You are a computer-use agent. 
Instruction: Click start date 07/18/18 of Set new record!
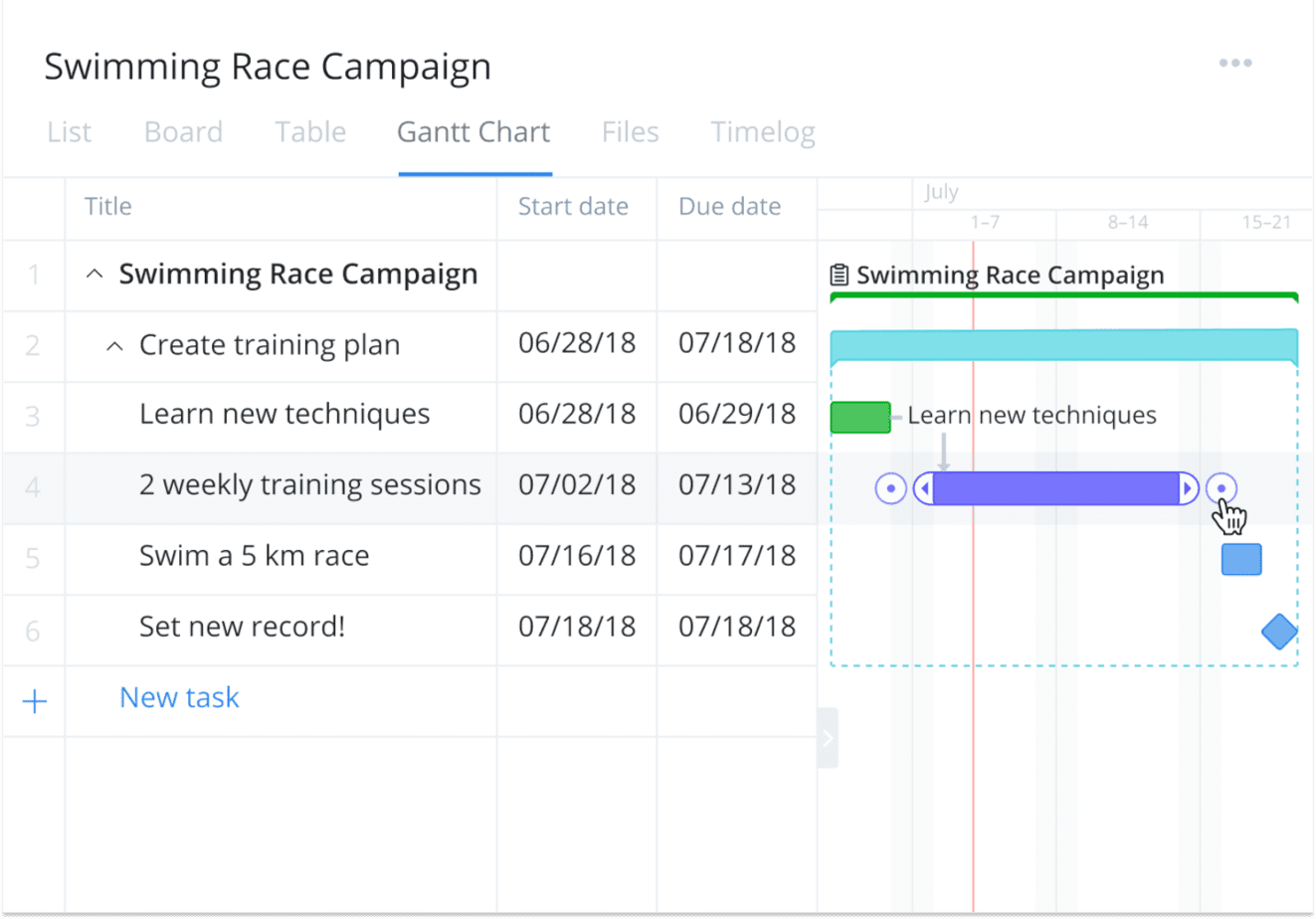coord(577,627)
